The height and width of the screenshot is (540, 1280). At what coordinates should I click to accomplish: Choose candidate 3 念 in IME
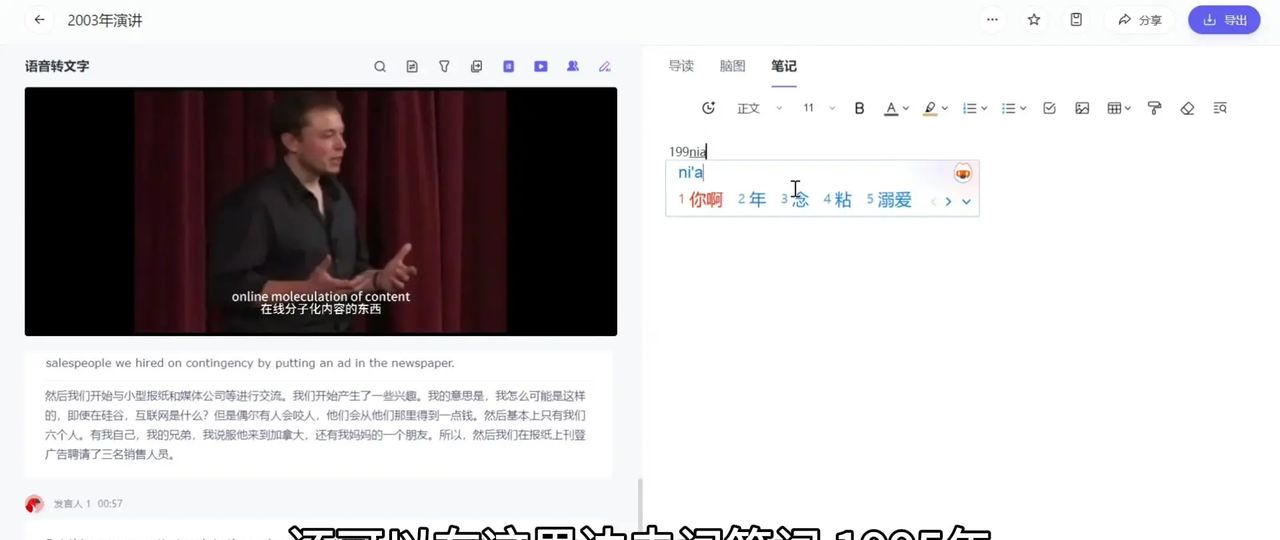pyautogui.click(x=795, y=200)
